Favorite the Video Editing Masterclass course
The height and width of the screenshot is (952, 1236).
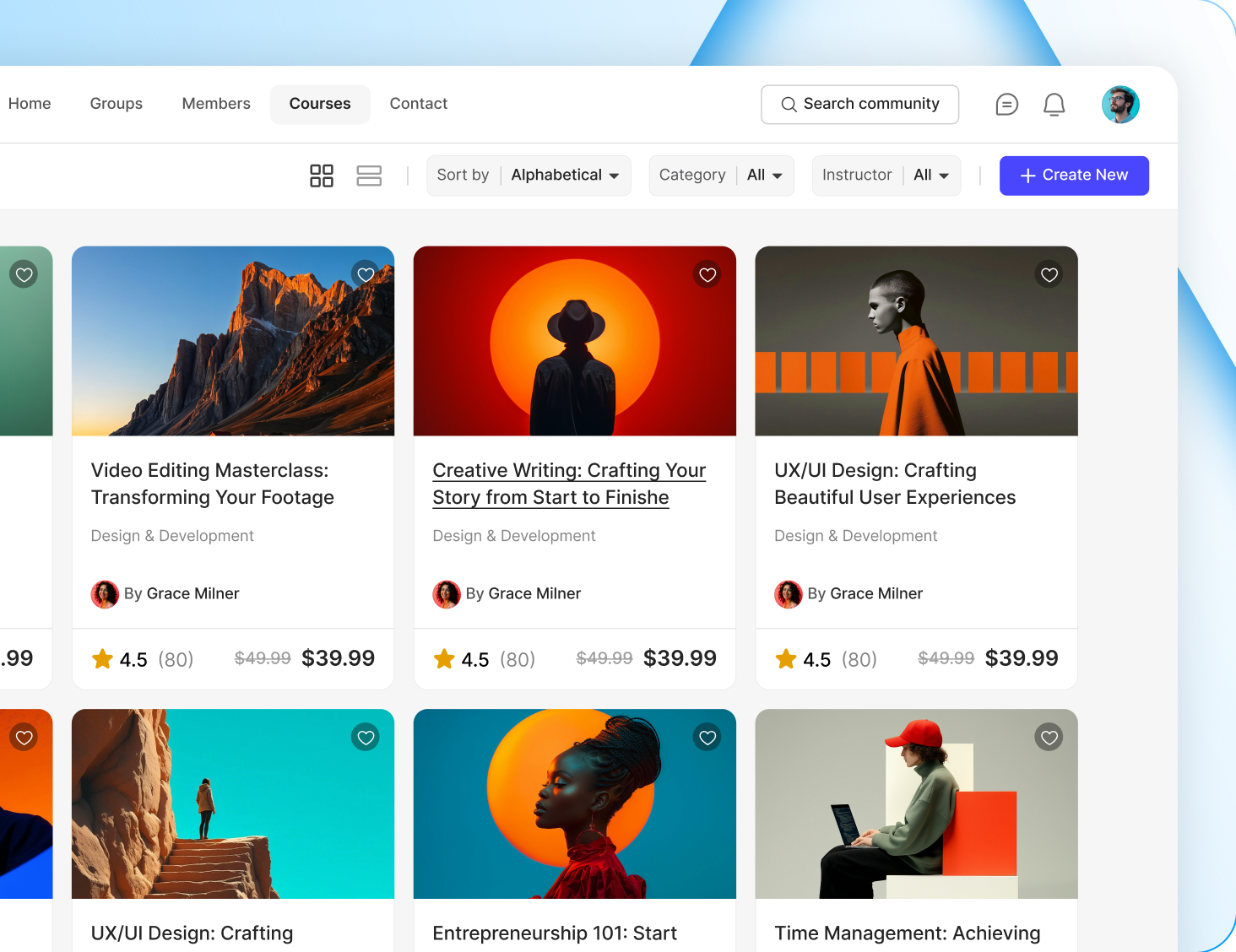click(366, 274)
